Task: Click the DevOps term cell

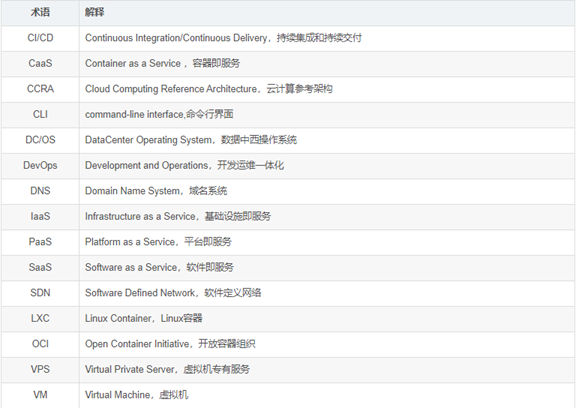Action: [40, 166]
